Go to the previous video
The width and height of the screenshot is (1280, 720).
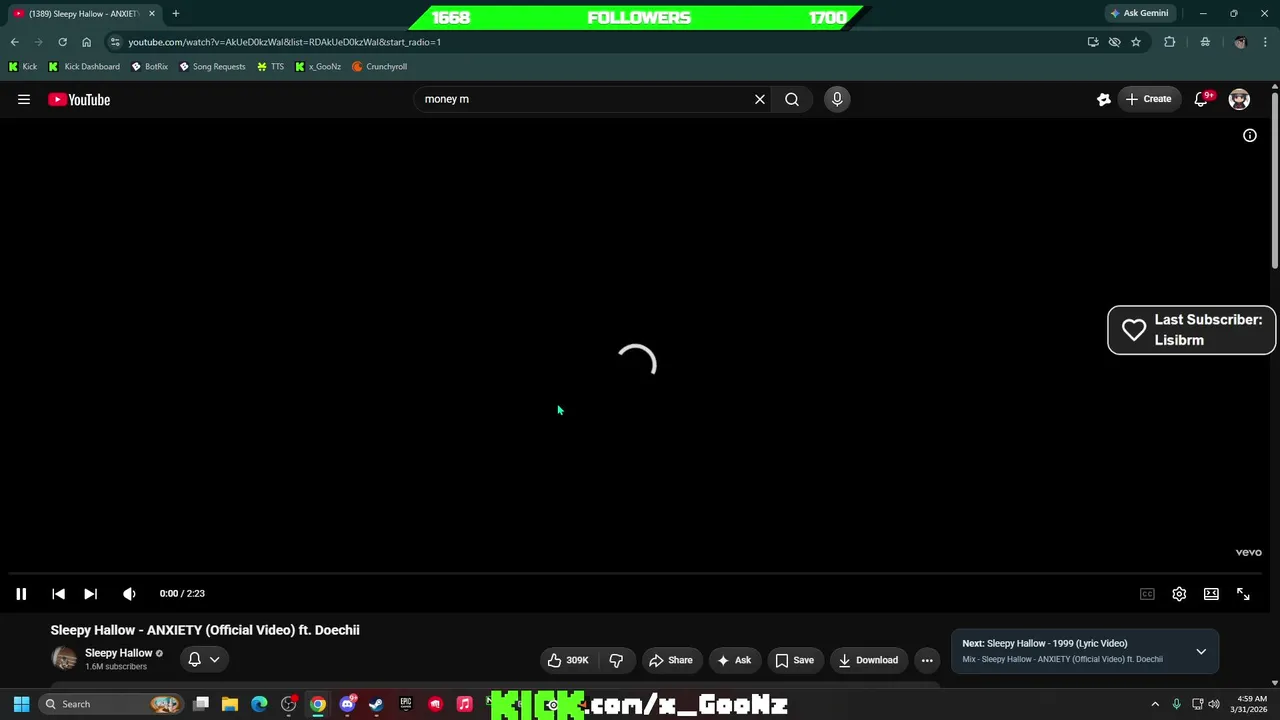58,594
